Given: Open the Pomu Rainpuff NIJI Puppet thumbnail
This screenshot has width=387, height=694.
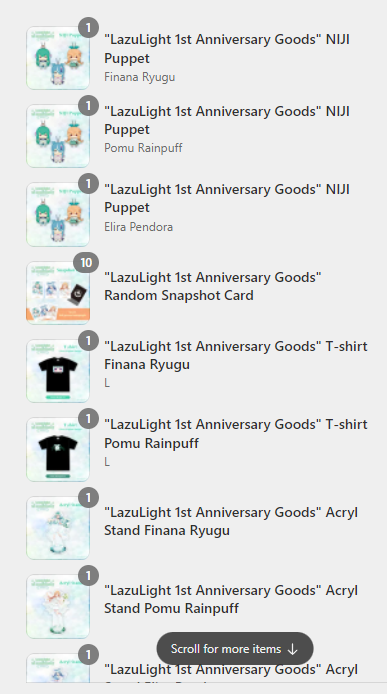Looking at the screenshot, I should [58, 136].
